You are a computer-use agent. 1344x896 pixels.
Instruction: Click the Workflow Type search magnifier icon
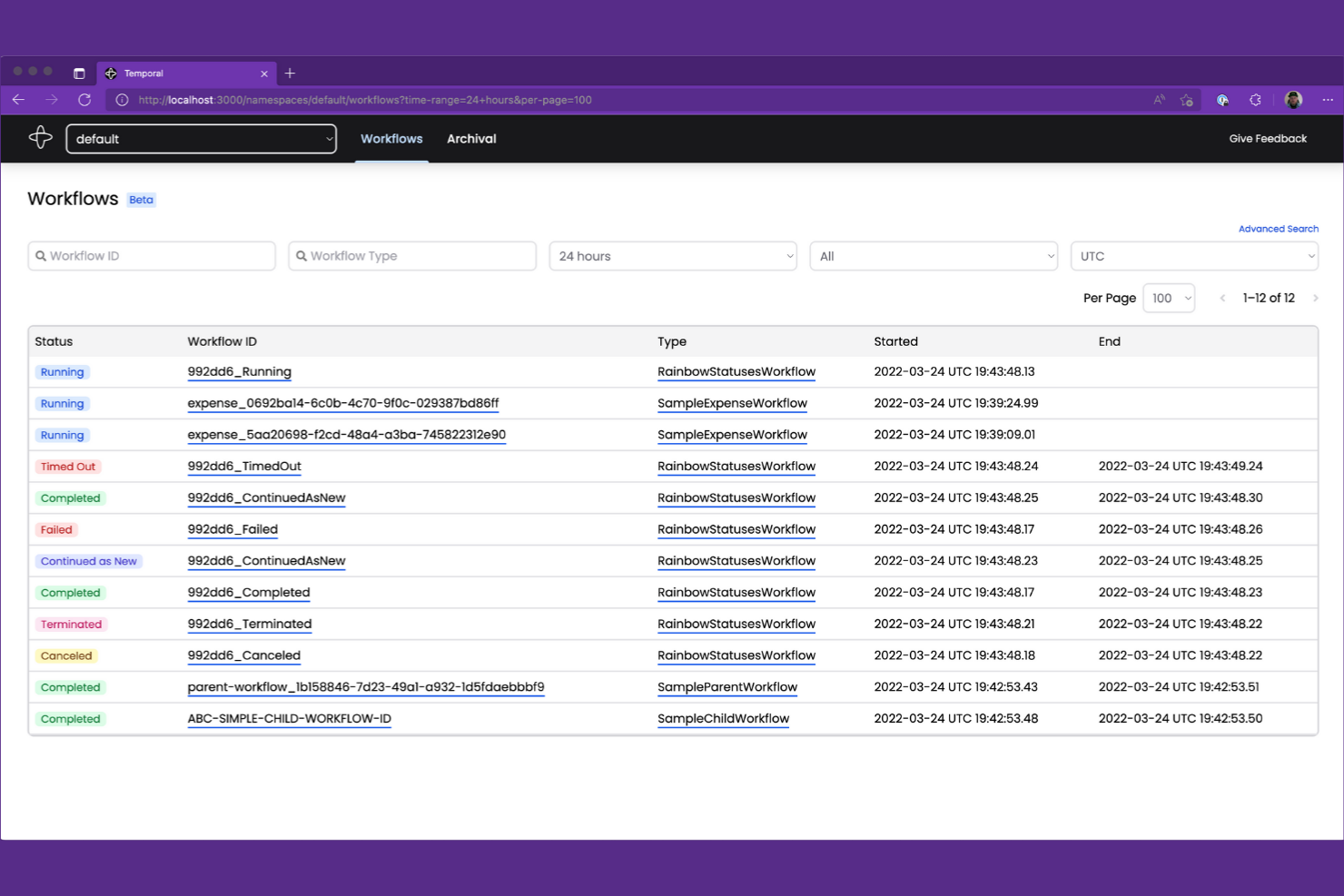tap(302, 256)
